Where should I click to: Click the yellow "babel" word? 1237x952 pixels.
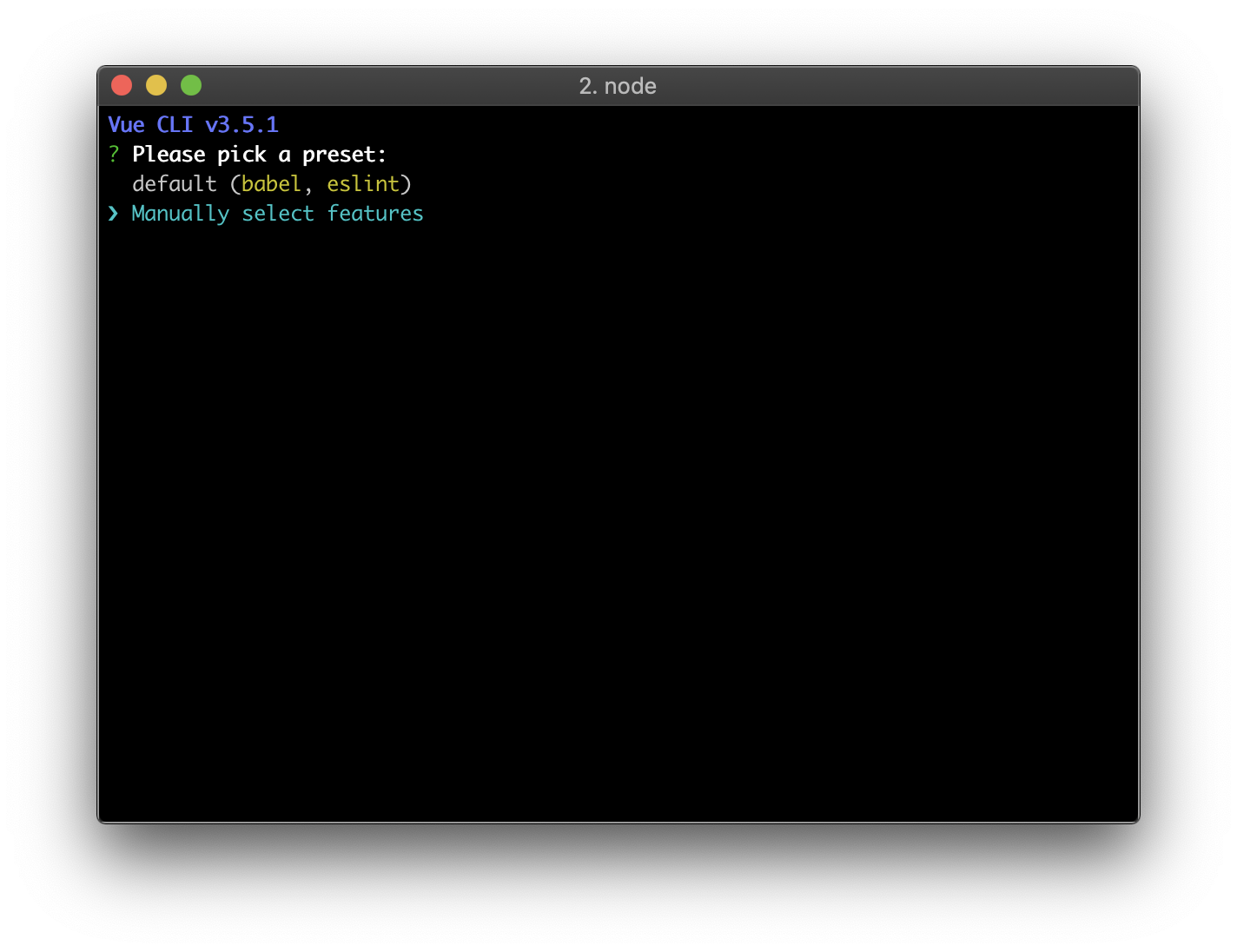pos(271,184)
